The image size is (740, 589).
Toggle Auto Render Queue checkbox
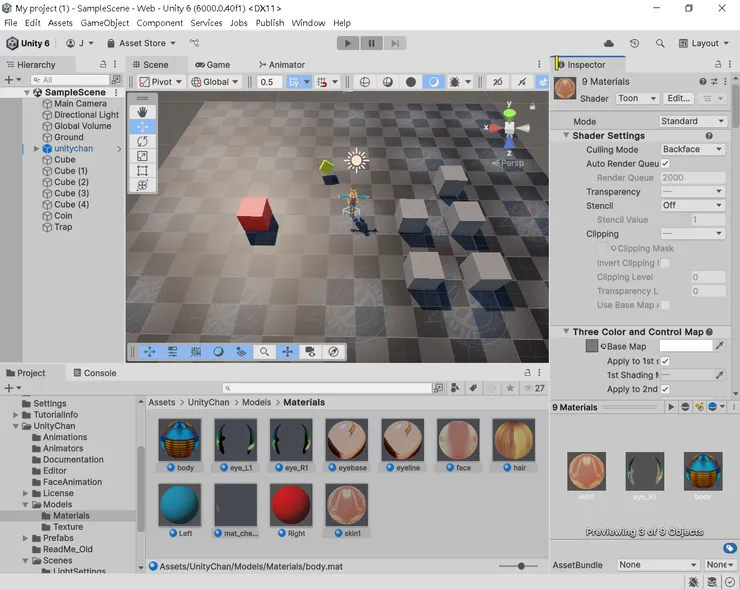pyautogui.click(x=665, y=163)
